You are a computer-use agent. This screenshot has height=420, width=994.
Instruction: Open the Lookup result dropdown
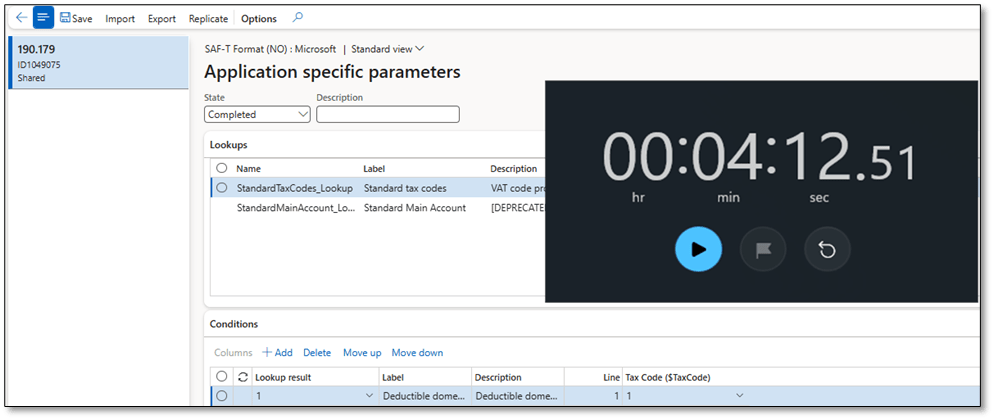pyautogui.click(x=369, y=396)
